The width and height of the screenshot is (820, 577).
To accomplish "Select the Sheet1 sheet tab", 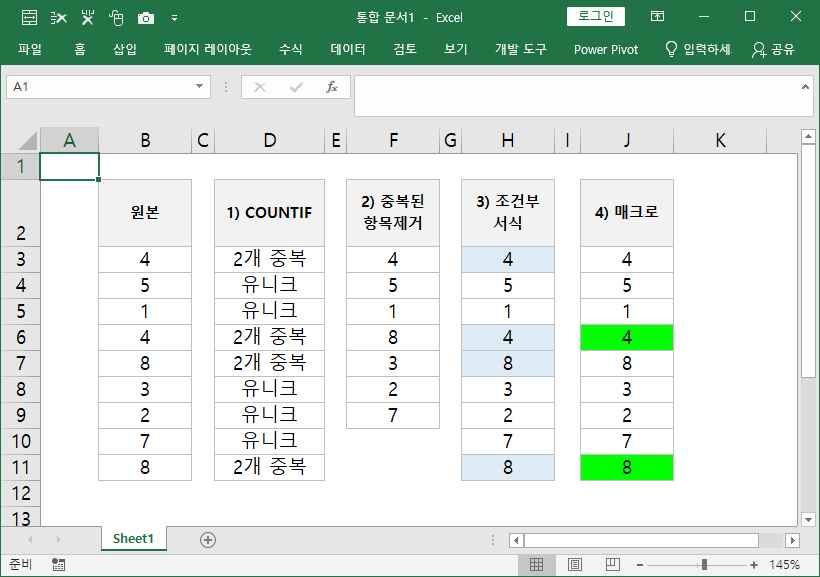I will (x=133, y=539).
